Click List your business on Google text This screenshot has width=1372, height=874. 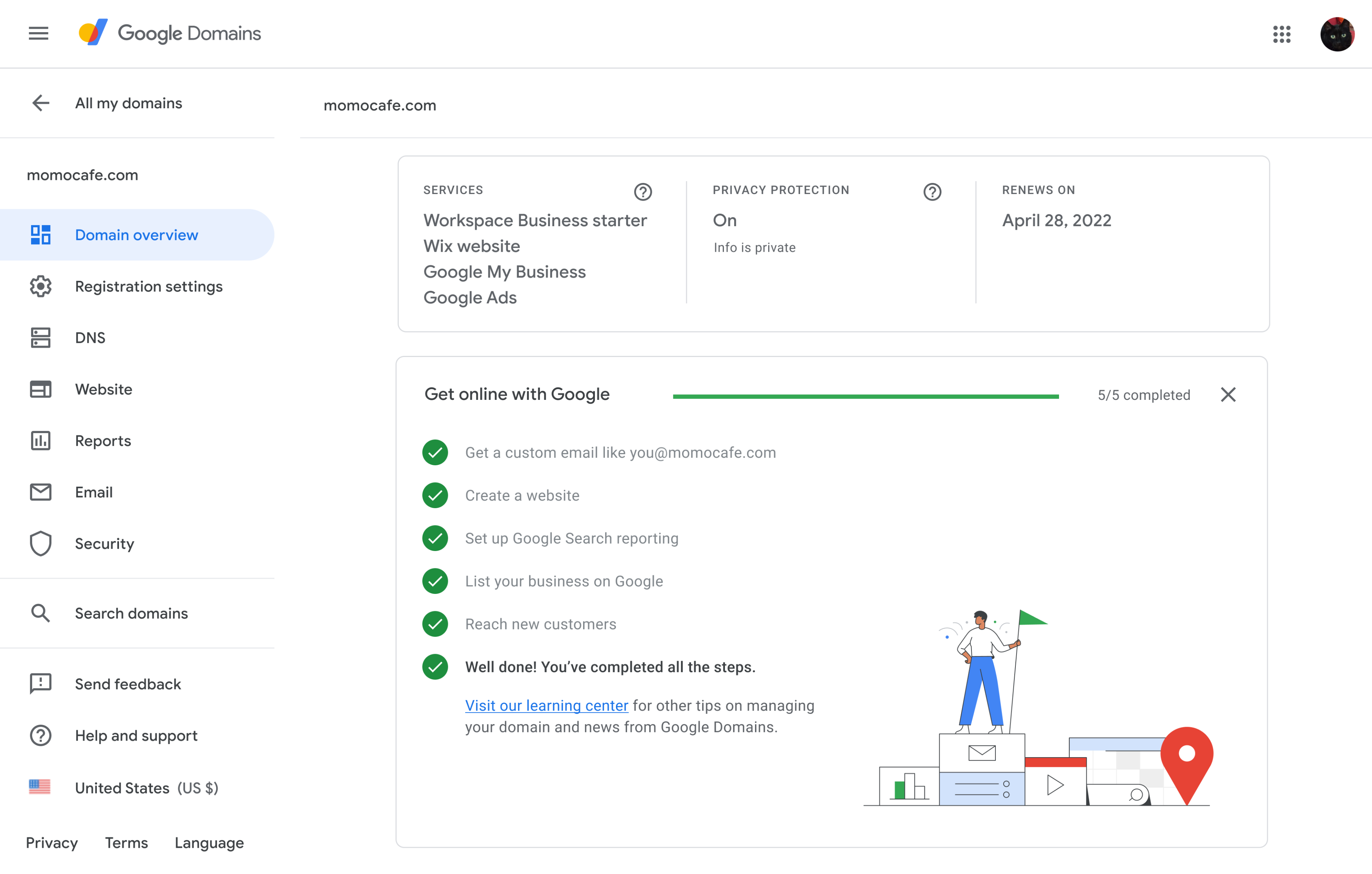coord(564,581)
